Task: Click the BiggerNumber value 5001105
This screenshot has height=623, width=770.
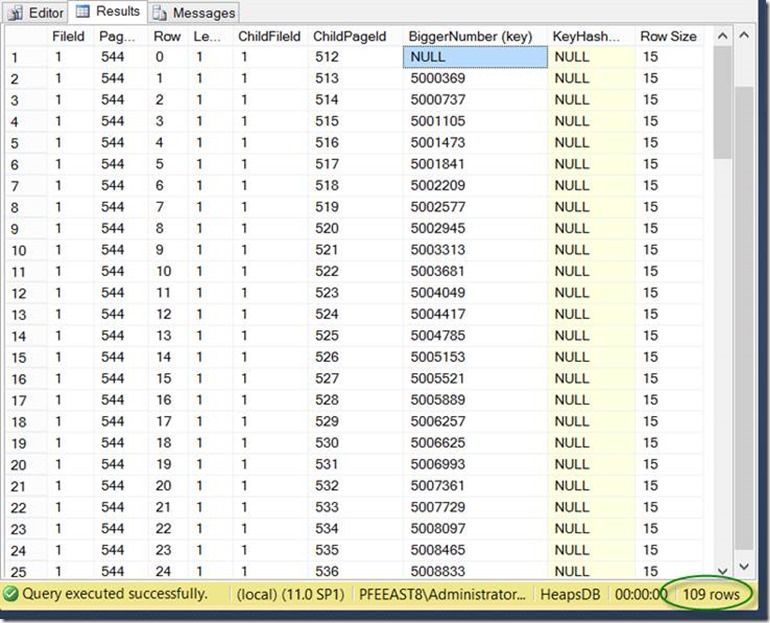Action: click(438, 121)
